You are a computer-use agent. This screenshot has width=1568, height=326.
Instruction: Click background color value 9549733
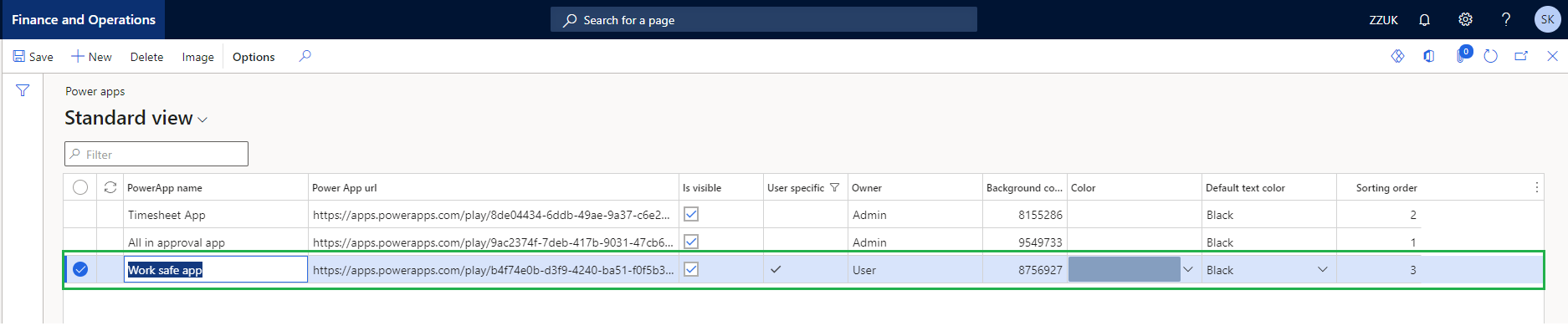pos(1040,242)
